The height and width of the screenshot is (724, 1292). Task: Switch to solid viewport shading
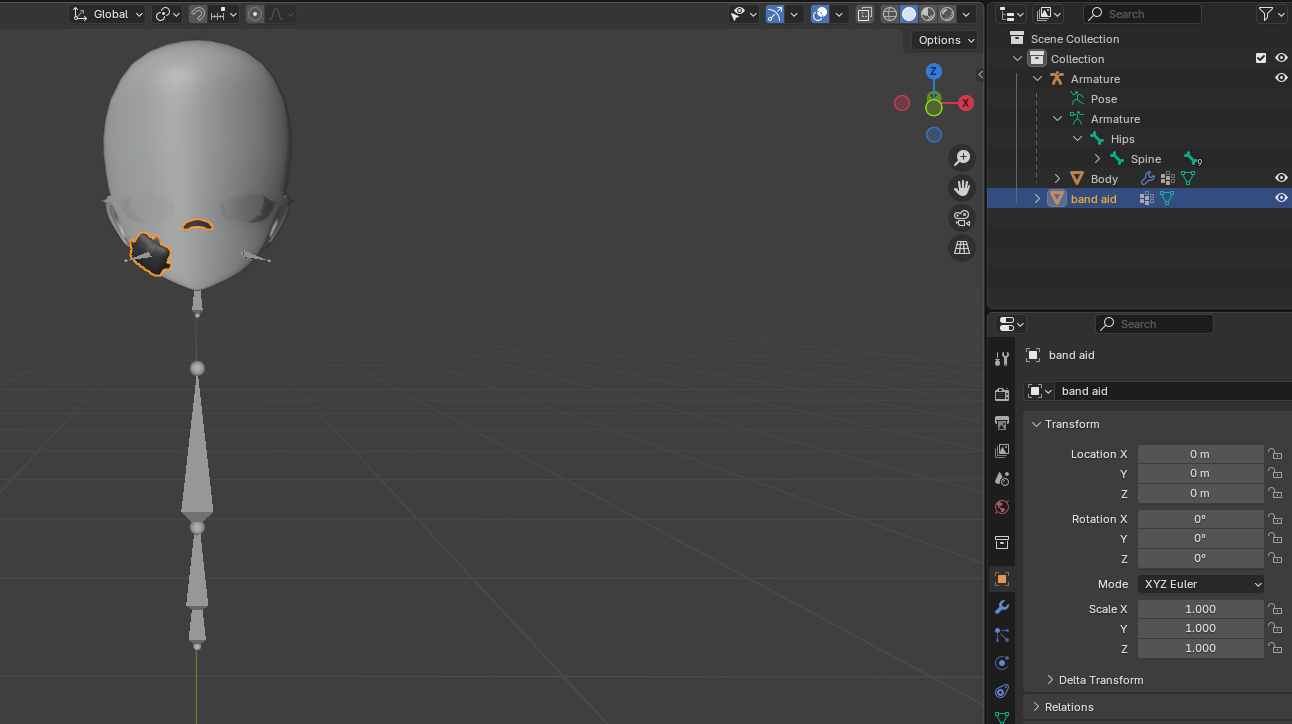pos(909,14)
